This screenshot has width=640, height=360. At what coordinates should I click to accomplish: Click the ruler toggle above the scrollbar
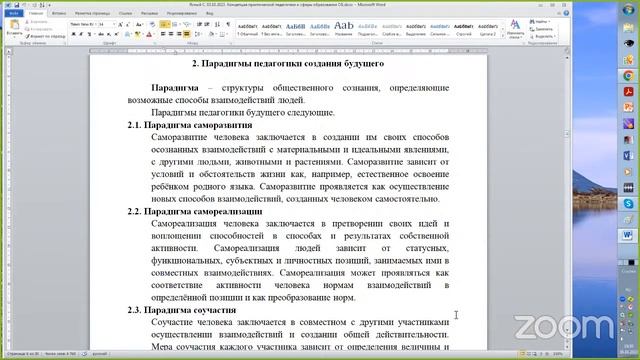pyautogui.click(x=567, y=51)
